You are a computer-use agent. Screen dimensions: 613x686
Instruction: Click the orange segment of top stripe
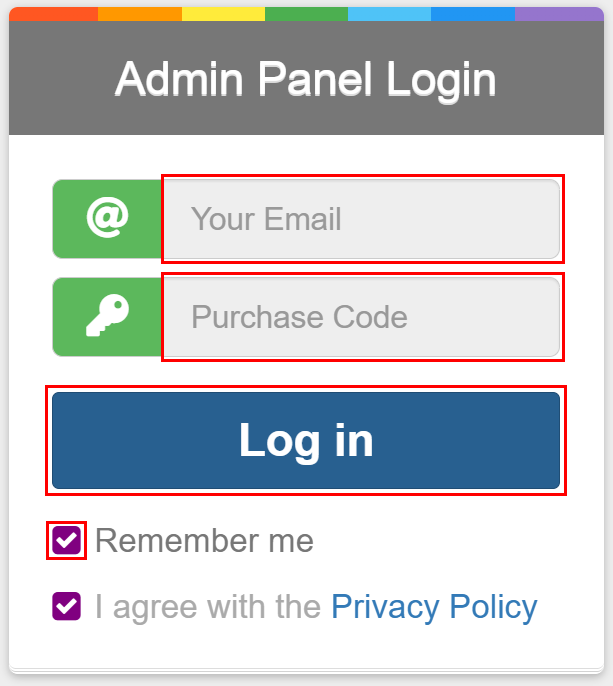point(140,14)
